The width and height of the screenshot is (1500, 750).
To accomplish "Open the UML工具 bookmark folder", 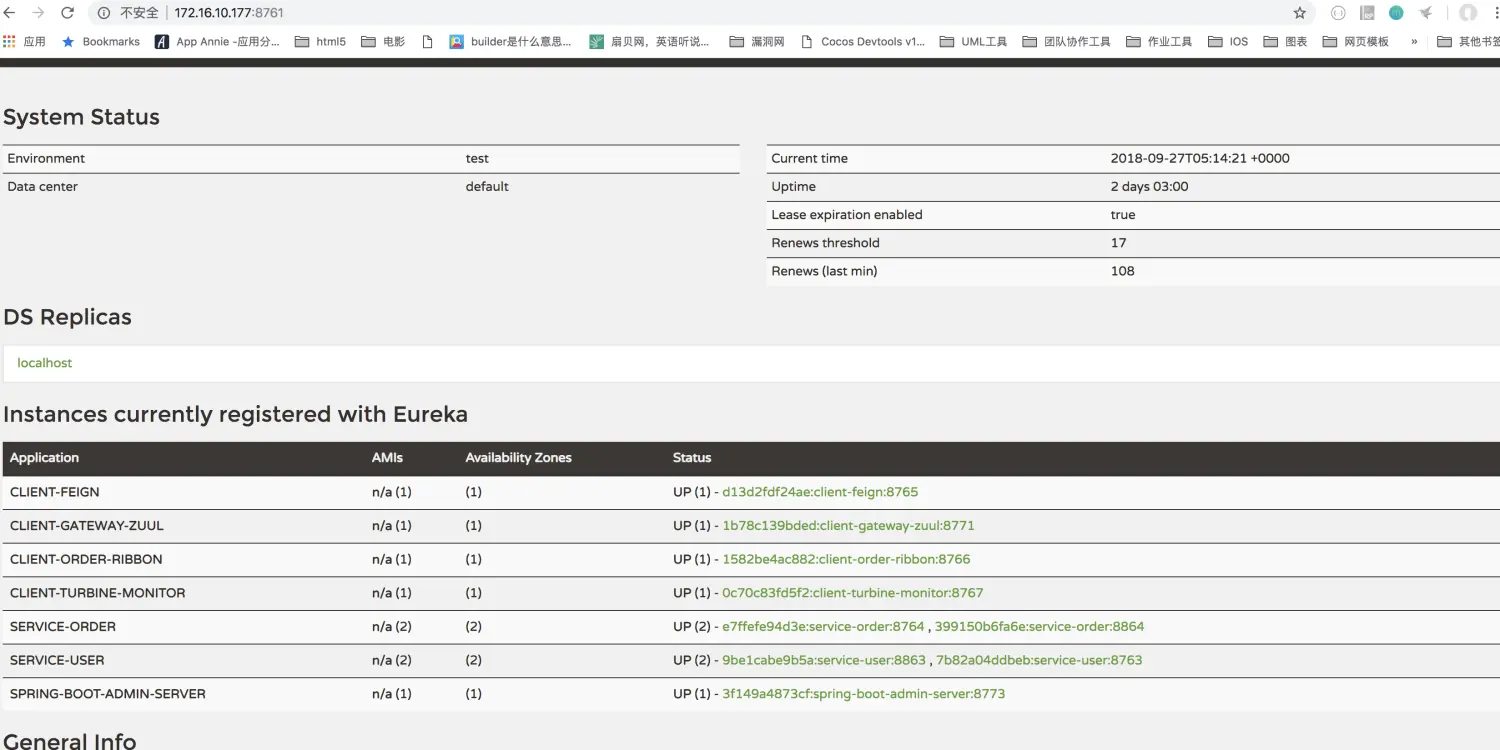I will pos(974,42).
